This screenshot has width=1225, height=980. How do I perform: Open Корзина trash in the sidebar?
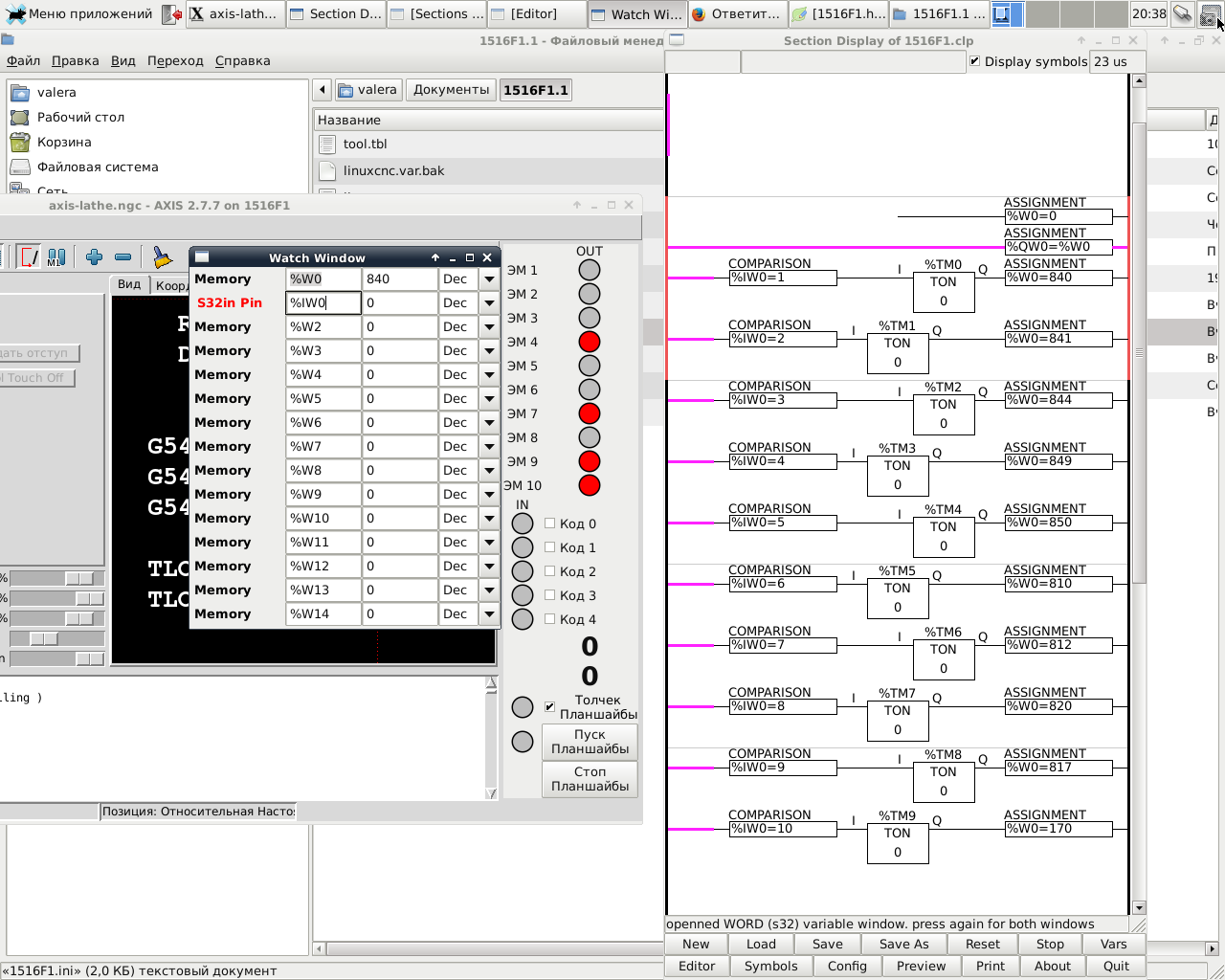63,142
